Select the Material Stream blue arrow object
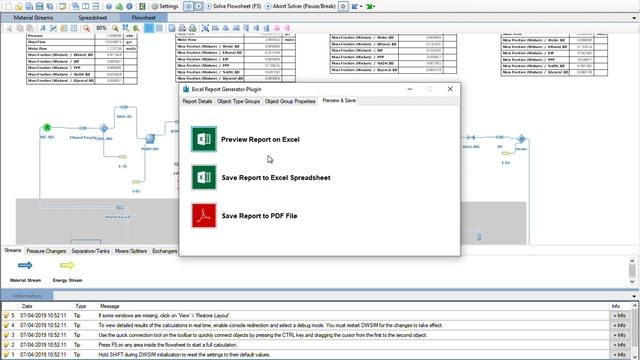Screen dimensions: 640x360 click(25, 265)
